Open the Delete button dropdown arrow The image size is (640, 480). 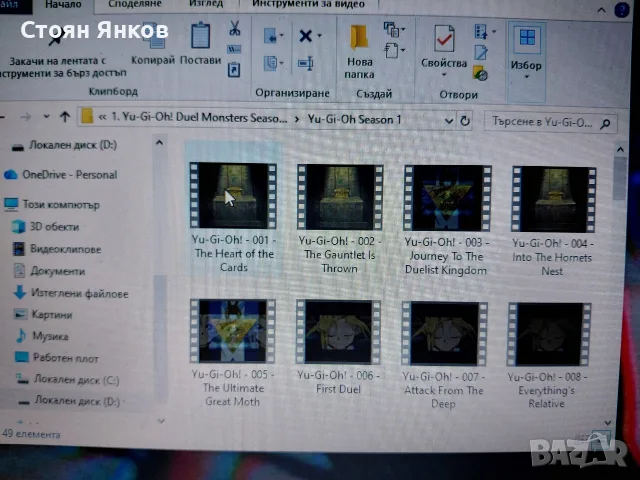(x=319, y=36)
